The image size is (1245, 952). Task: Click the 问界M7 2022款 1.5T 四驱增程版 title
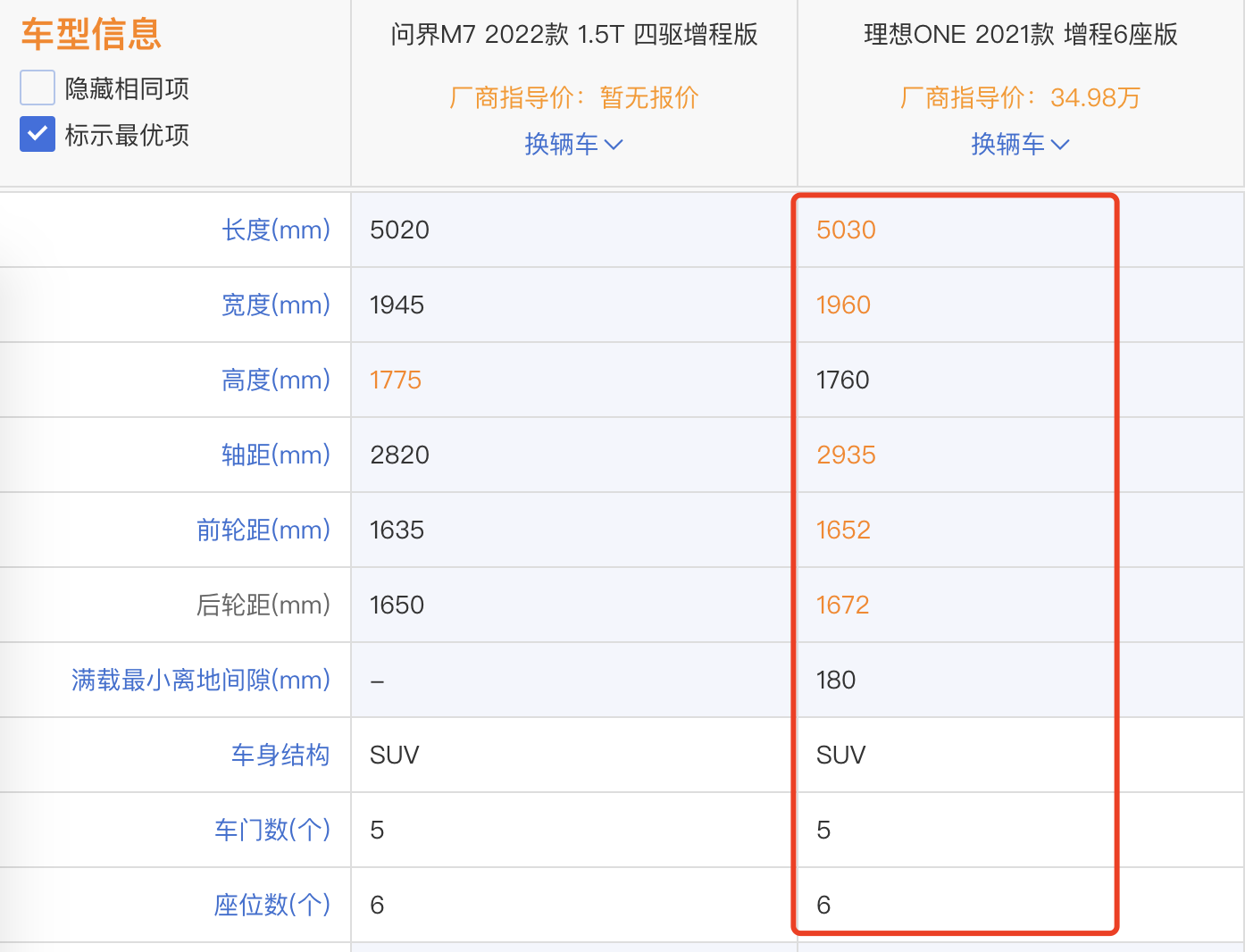click(x=574, y=35)
